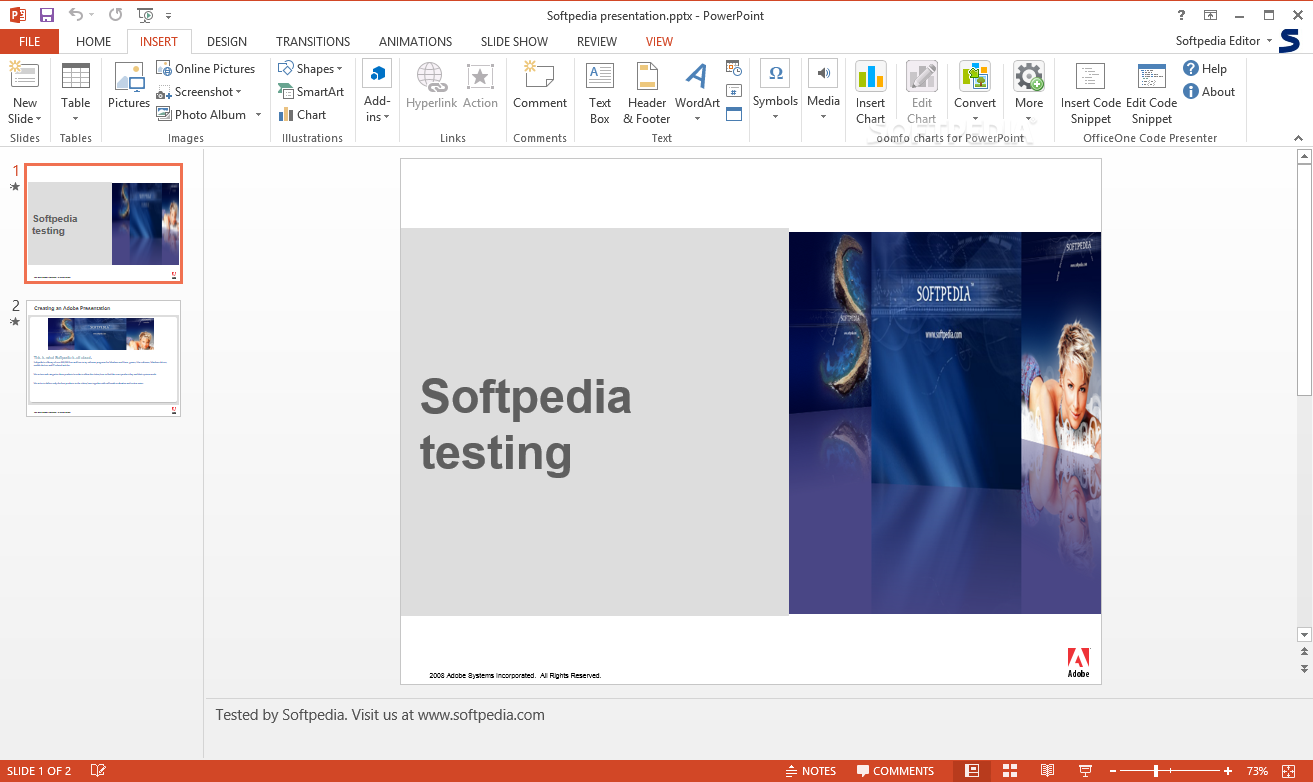Open Ribbon Display Options
Image resolution: width=1313 pixels, height=782 pixels.
coord(1210,15)
